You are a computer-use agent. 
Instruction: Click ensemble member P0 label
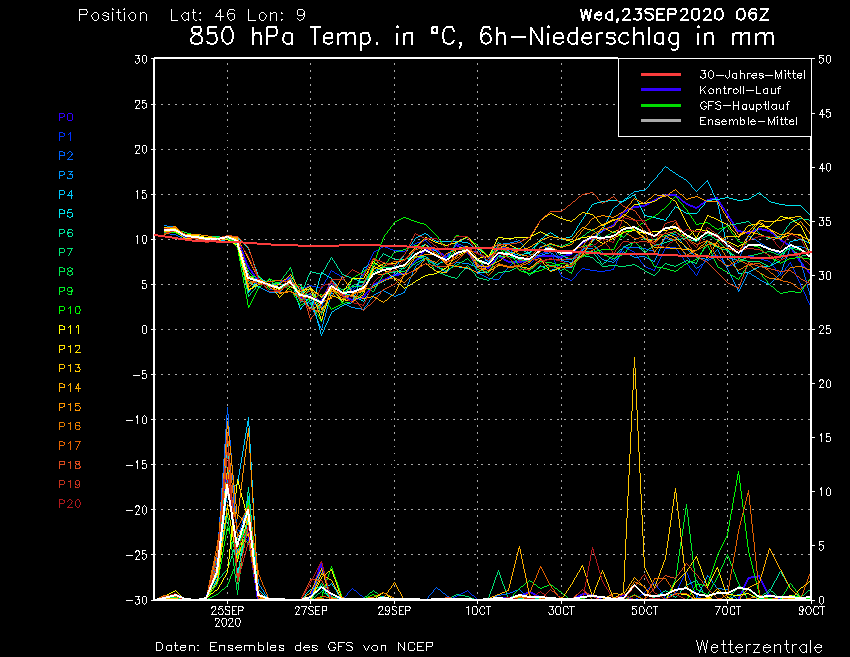click(66, 117)
